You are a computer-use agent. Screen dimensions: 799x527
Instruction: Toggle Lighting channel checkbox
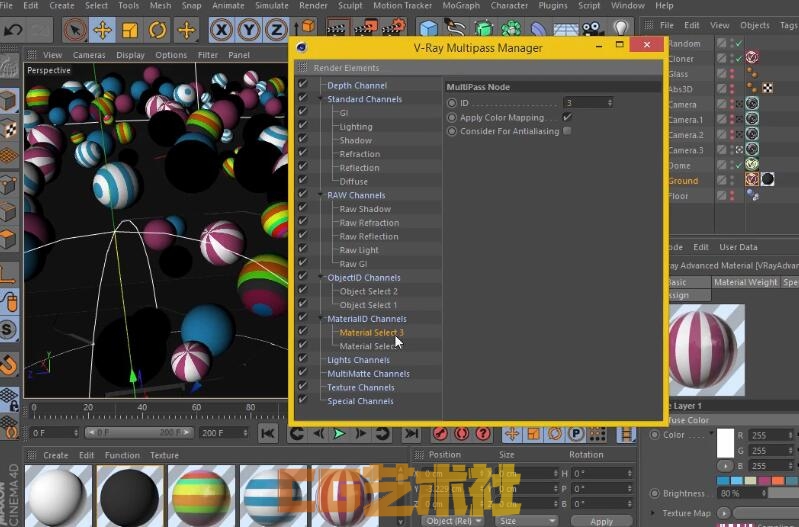pos(303,125)
